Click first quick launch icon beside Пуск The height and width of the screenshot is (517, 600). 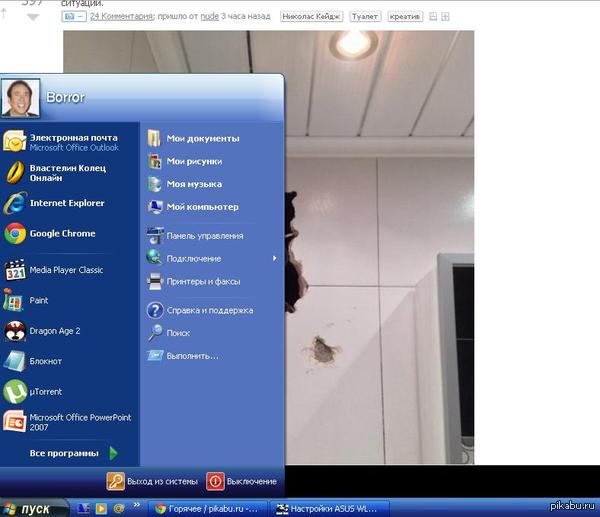point(83,508)
